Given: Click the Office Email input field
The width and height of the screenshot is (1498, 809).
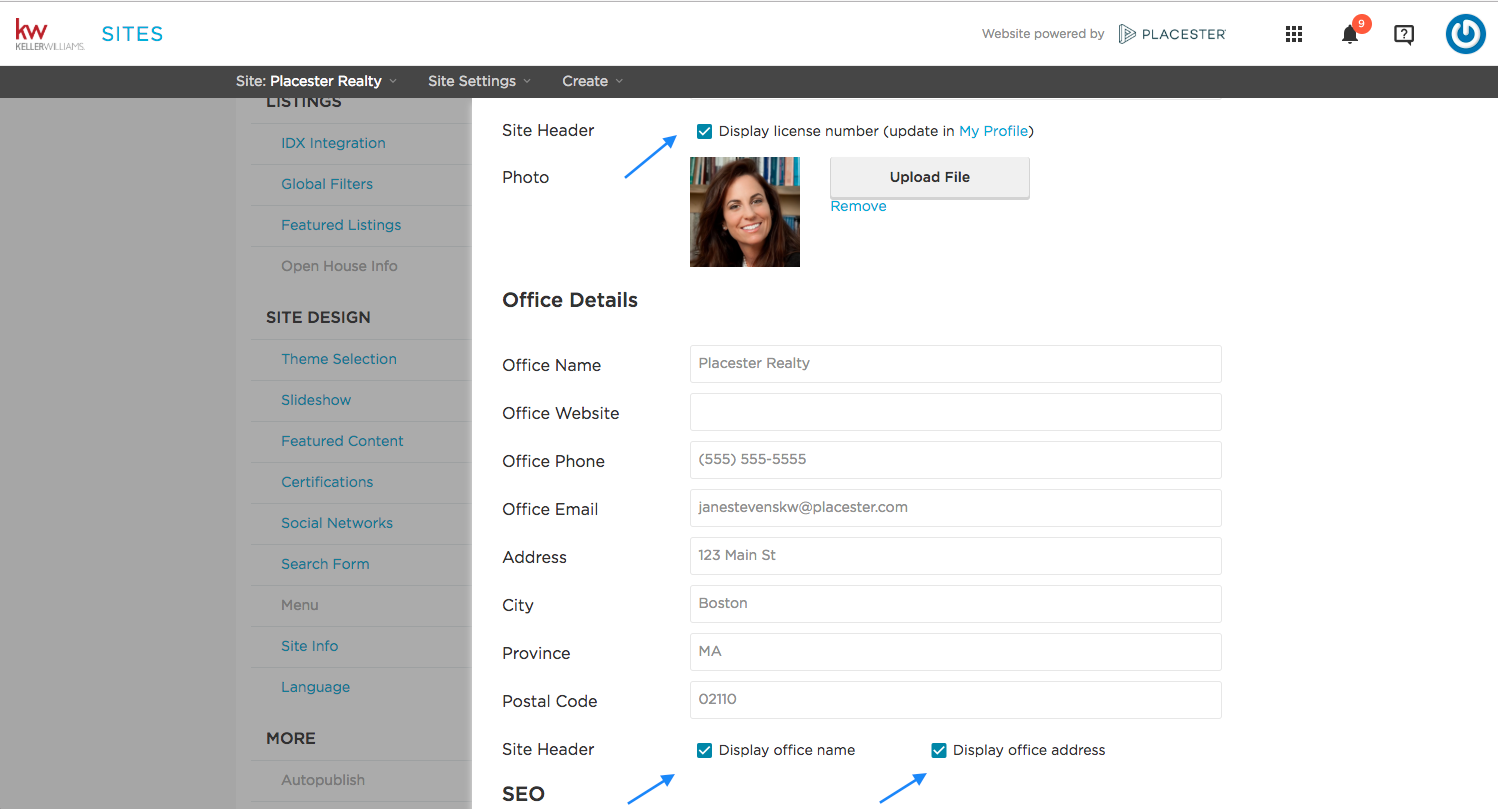Looking at the screenshot, I should (x=956, y=508).
